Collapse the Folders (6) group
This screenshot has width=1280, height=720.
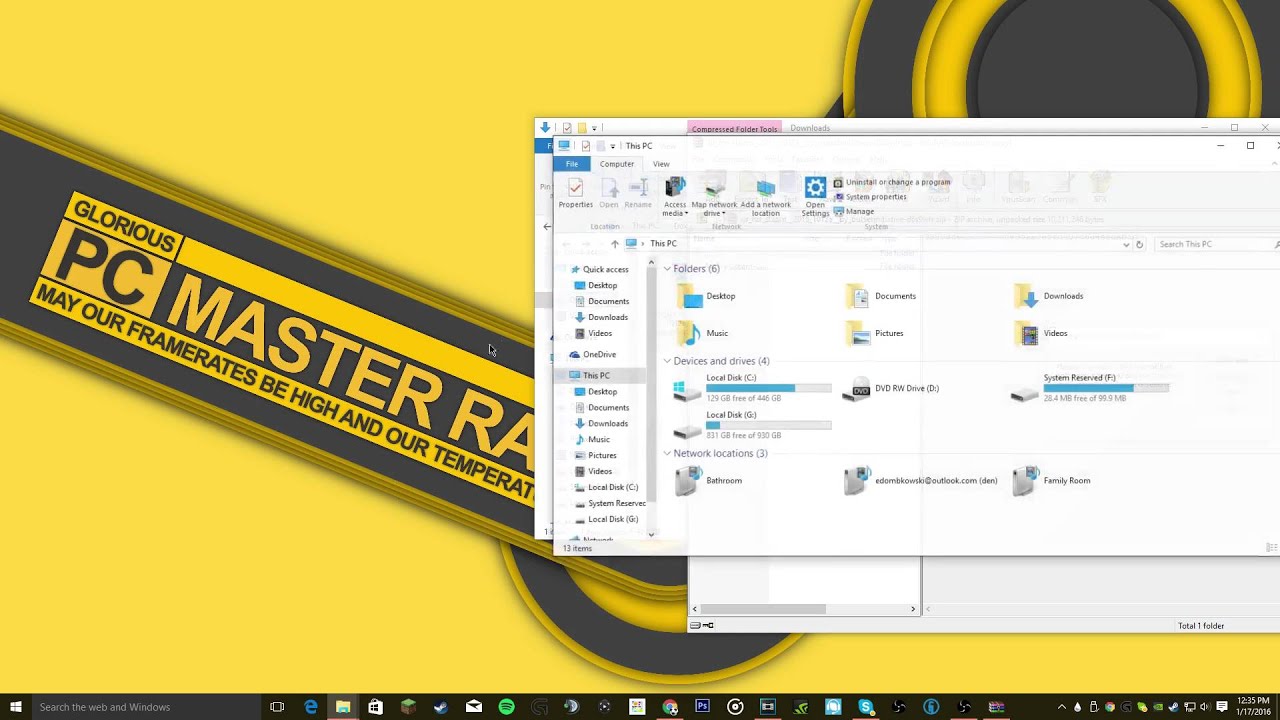tap(667, 269)
